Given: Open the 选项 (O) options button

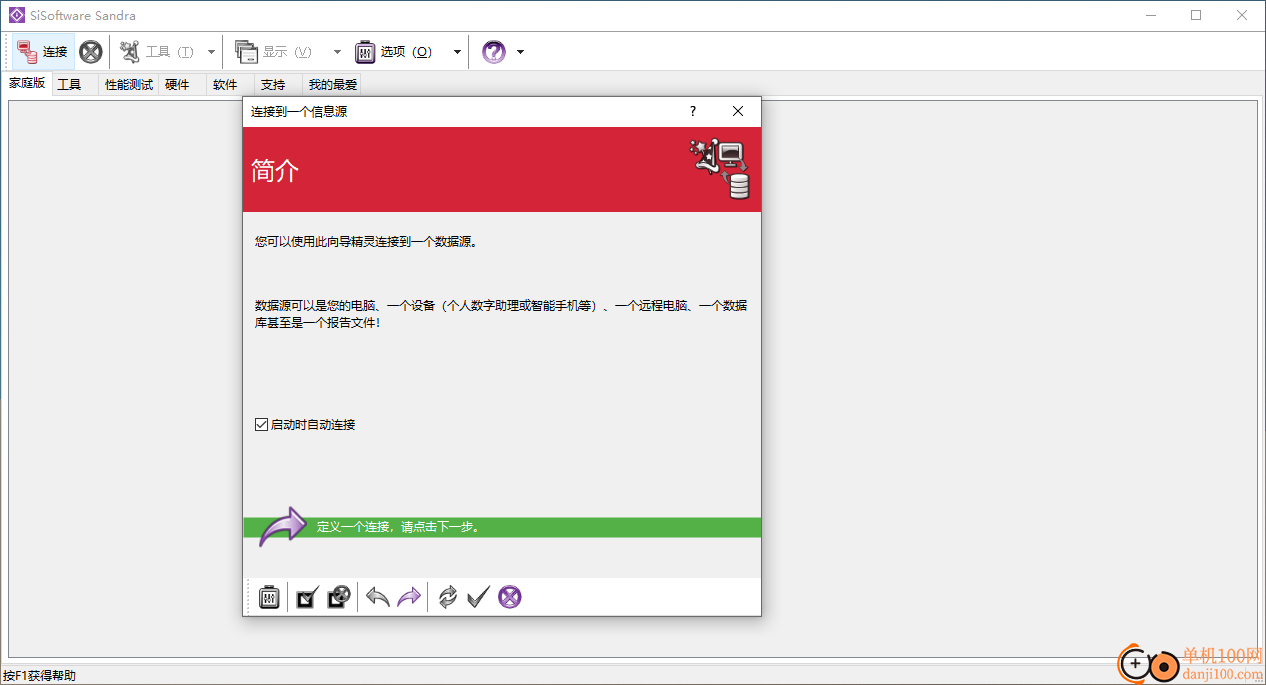Looking at the screenshot, I should (395, 51).
